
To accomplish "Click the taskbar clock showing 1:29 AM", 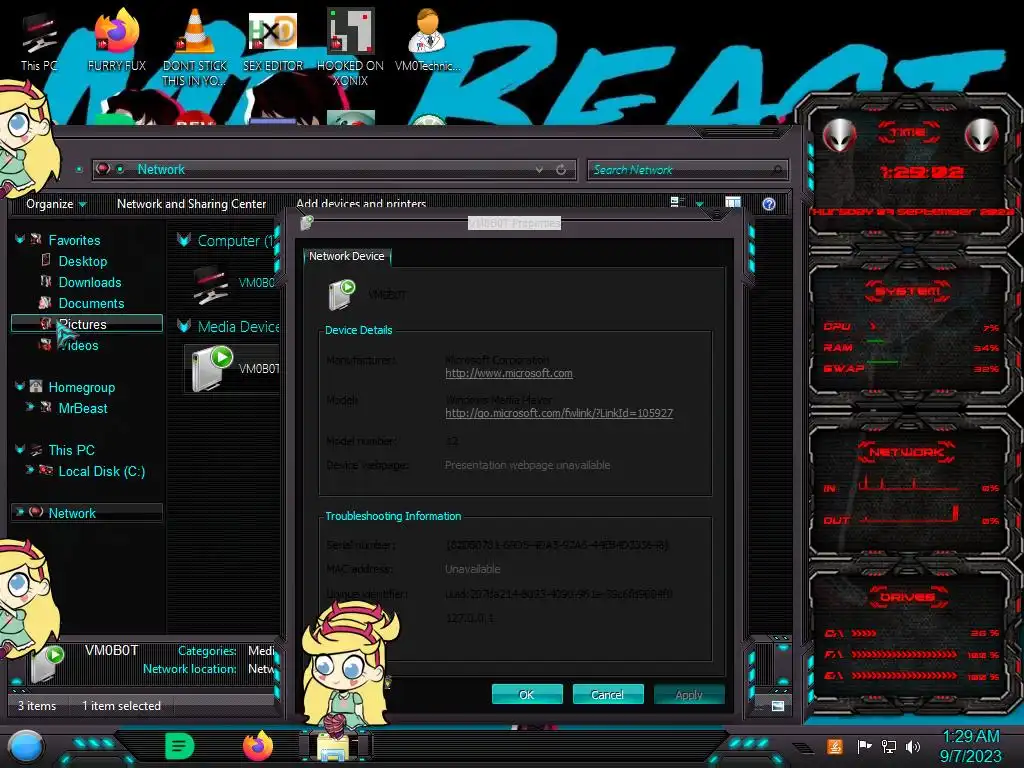I will [x=970, y=746].
